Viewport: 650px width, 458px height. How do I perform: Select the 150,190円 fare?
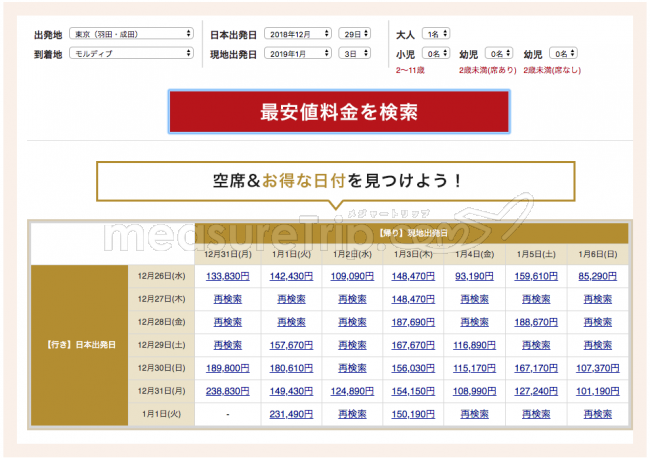(x=413, y=414)
